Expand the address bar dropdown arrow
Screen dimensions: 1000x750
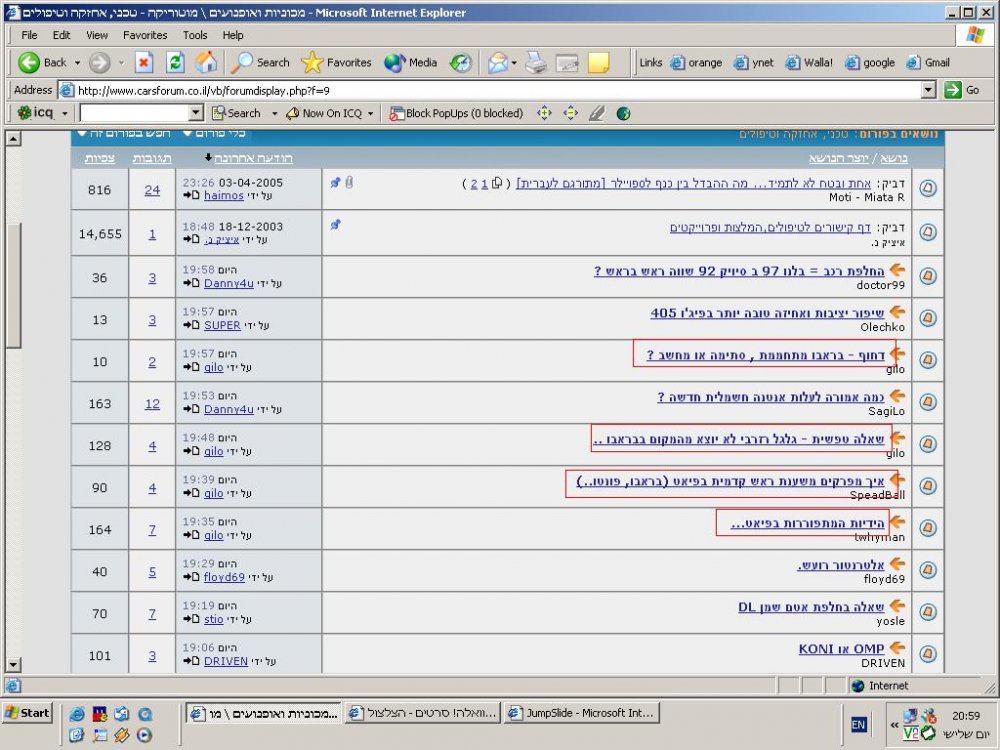[929, 90]
